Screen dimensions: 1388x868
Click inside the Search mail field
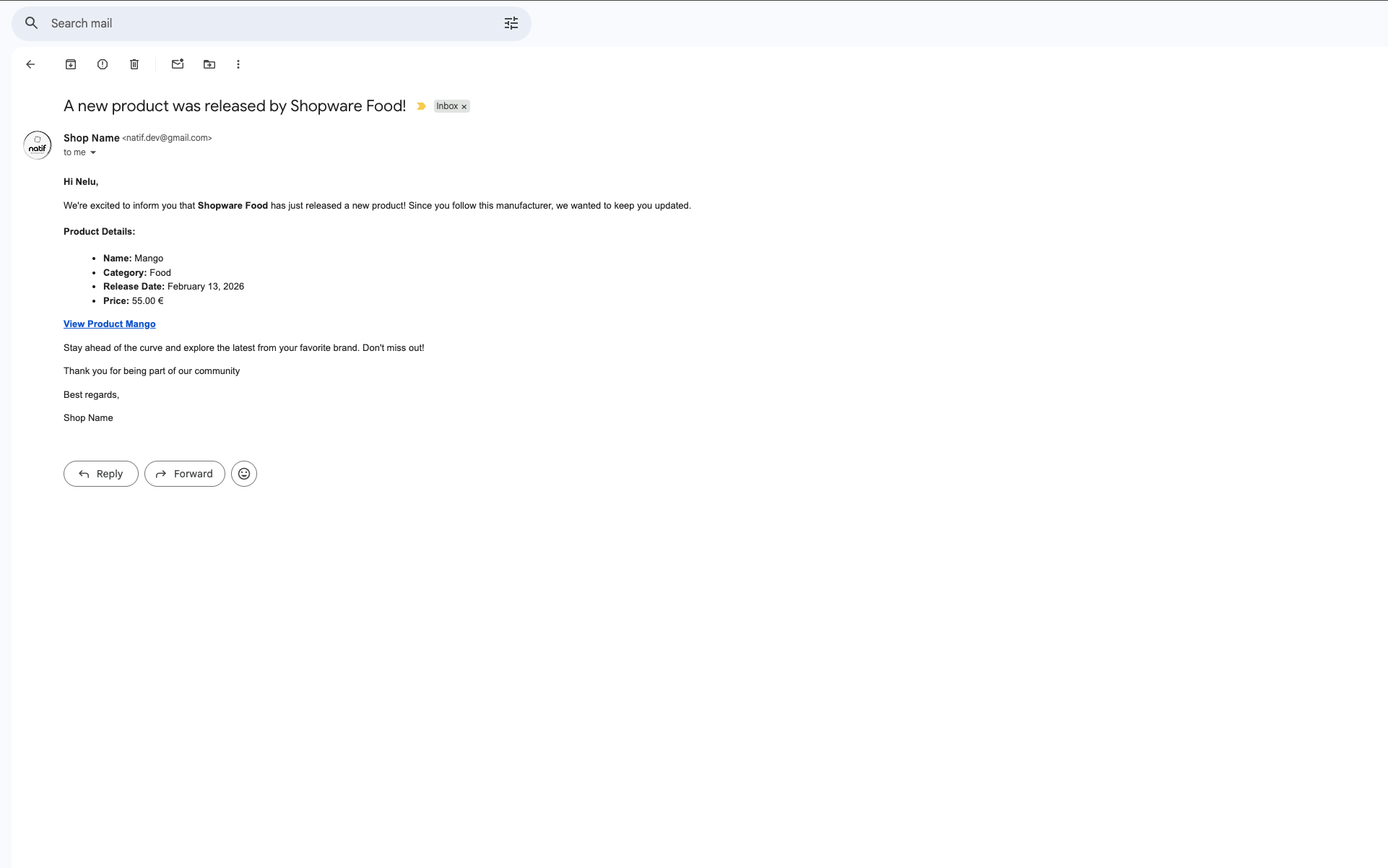coord(217,23)
